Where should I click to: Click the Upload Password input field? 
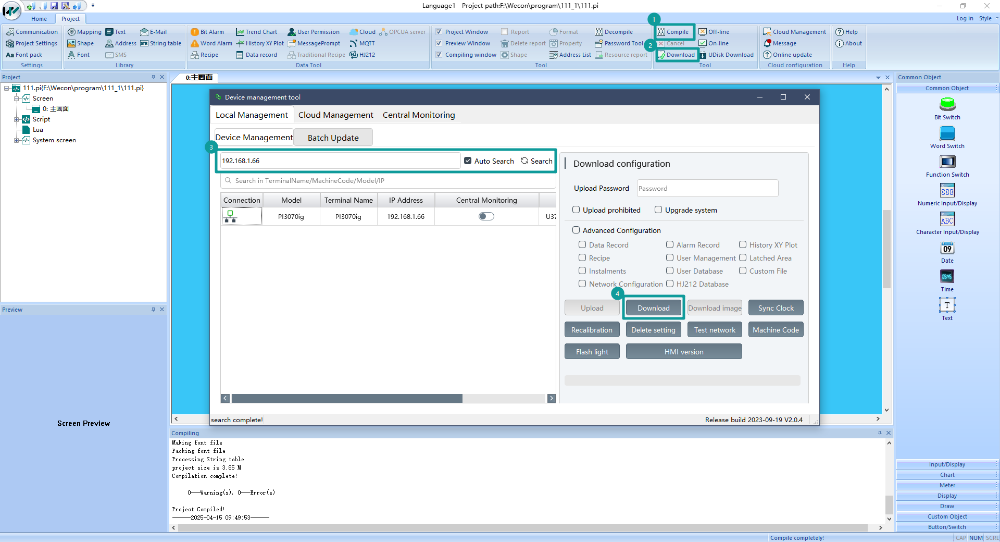(x=707, y=188)
